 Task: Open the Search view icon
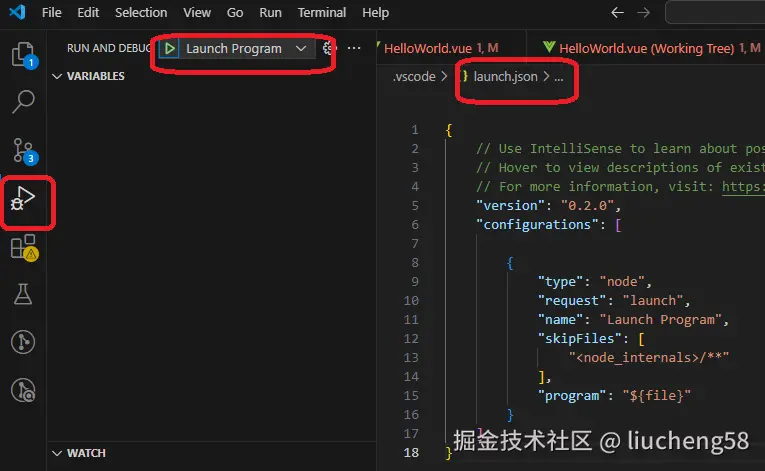tap(23, 102)
